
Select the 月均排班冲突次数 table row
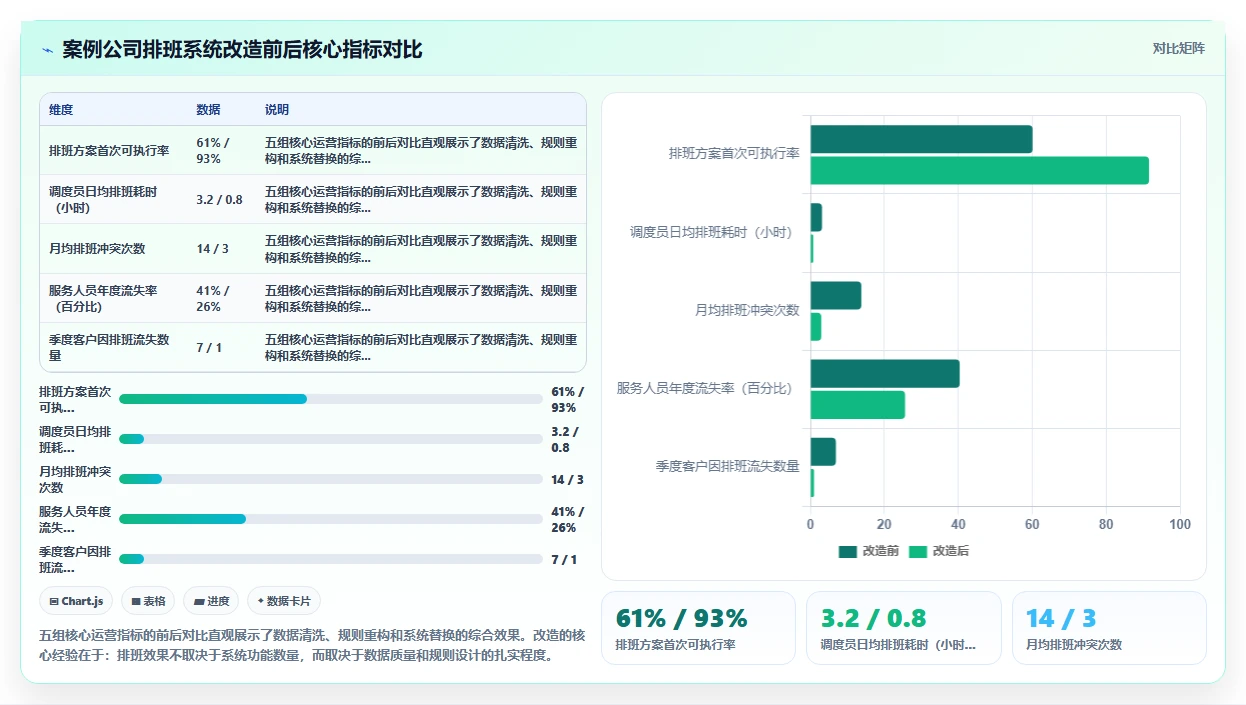click(313, 249)
